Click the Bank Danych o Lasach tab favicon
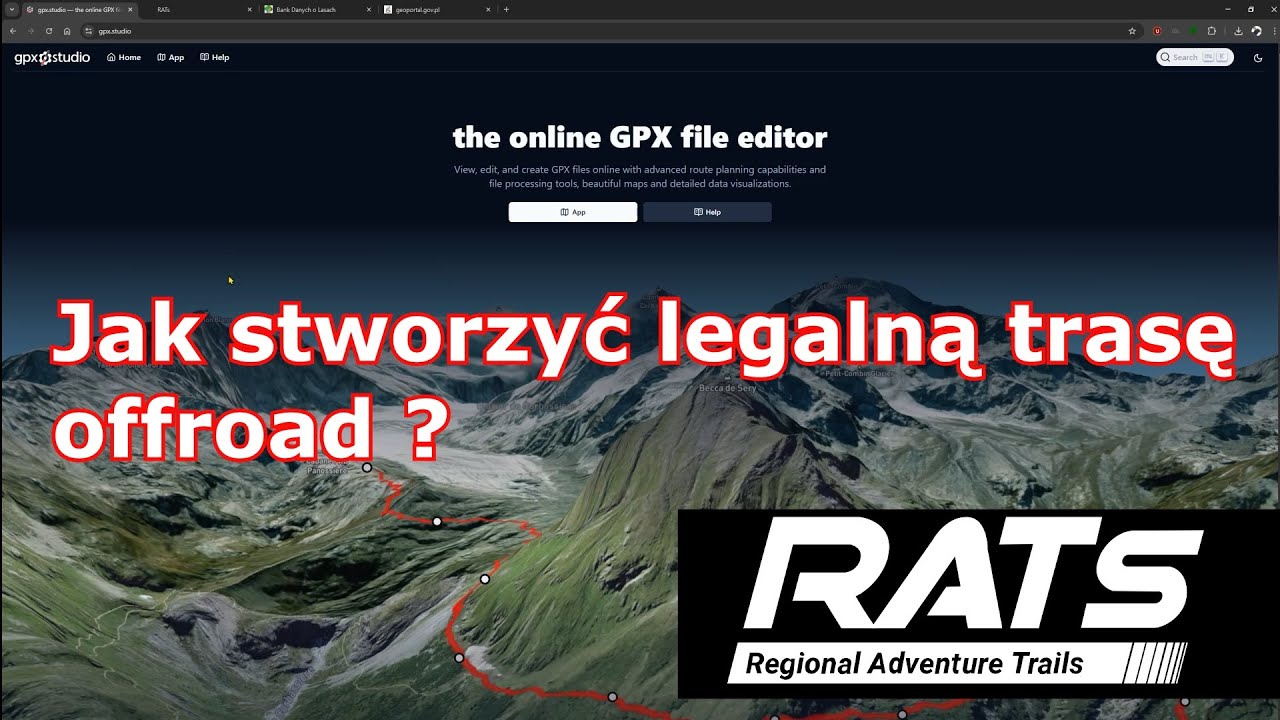 [x=269, y=9]
